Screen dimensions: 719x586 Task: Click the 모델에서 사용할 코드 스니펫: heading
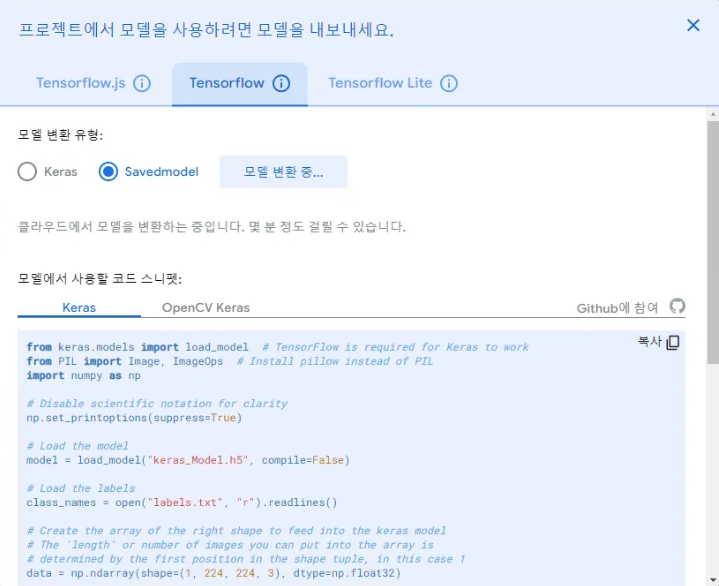(100, 278)
